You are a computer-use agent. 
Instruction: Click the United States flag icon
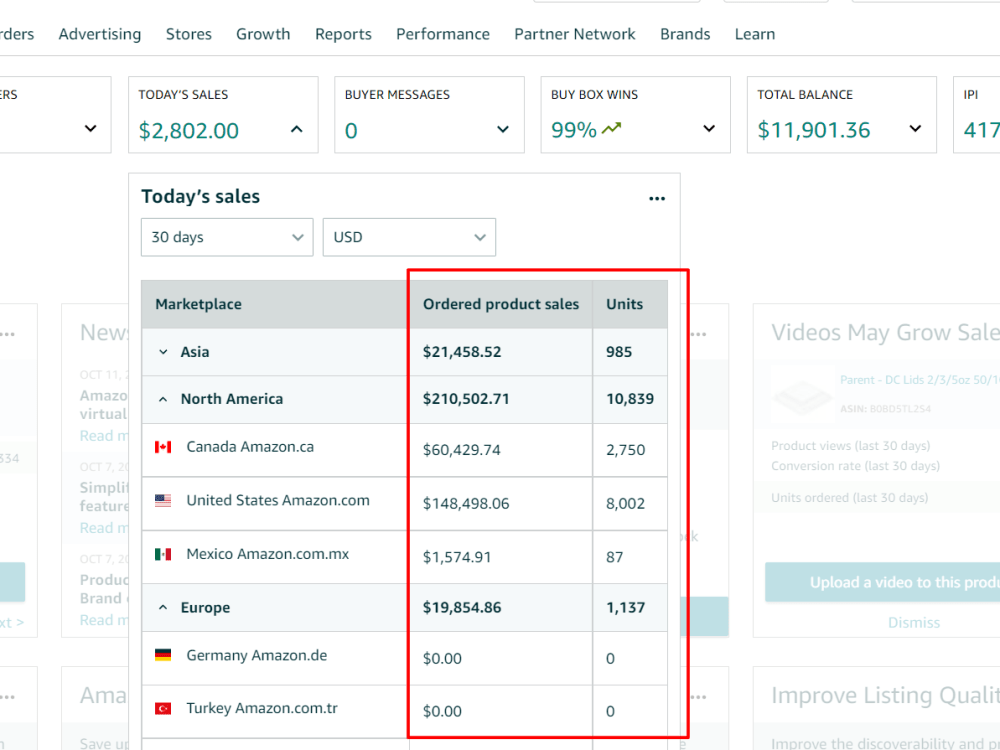pos(163,501)
